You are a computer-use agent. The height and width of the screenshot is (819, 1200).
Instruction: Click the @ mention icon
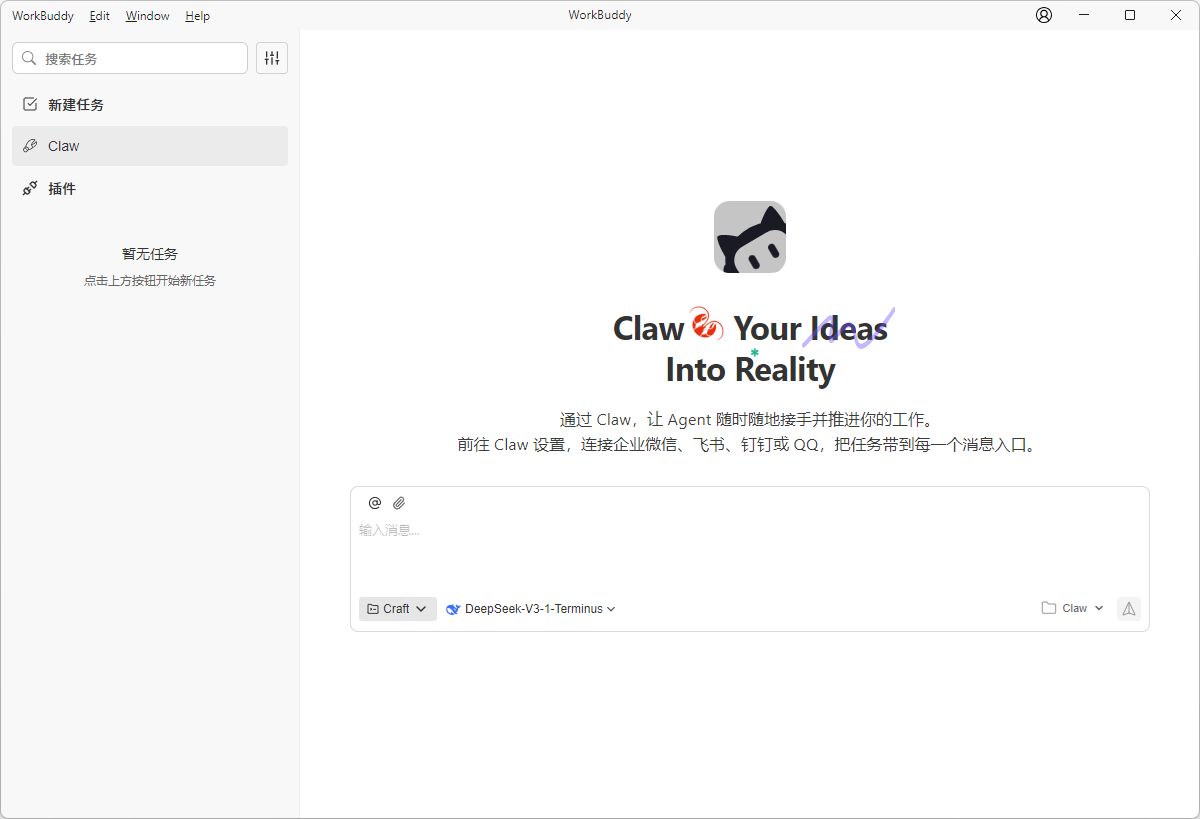pos(375,503)
